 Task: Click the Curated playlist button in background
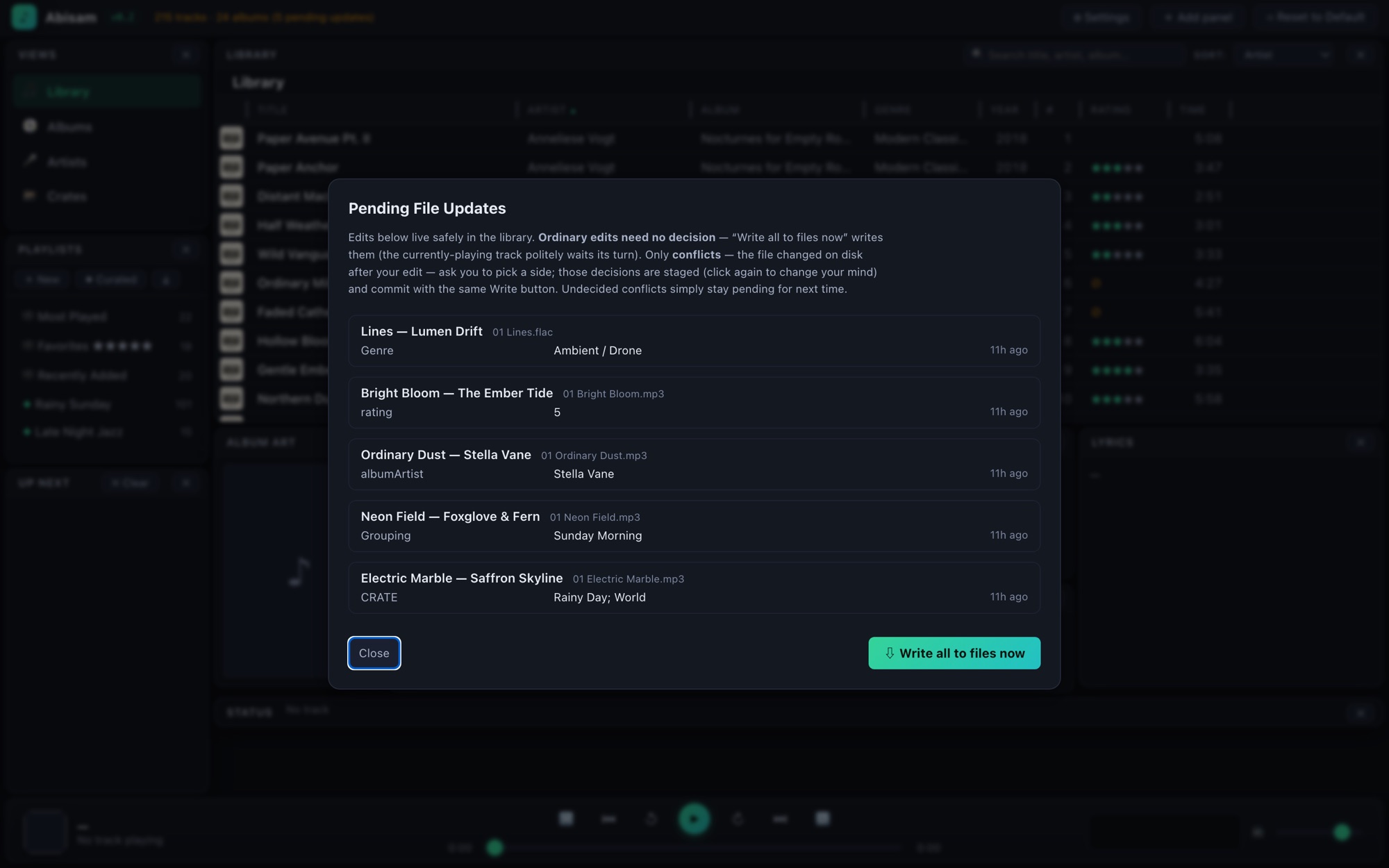tap(111, 279)
